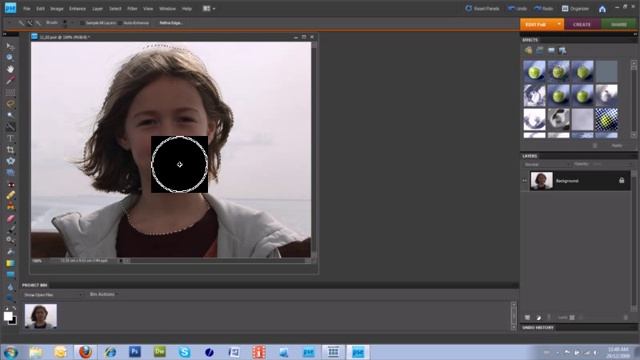The height and width of the screenshot is (360, 640).
Task: Click the Refine Edge button
Action: (171, 23)
